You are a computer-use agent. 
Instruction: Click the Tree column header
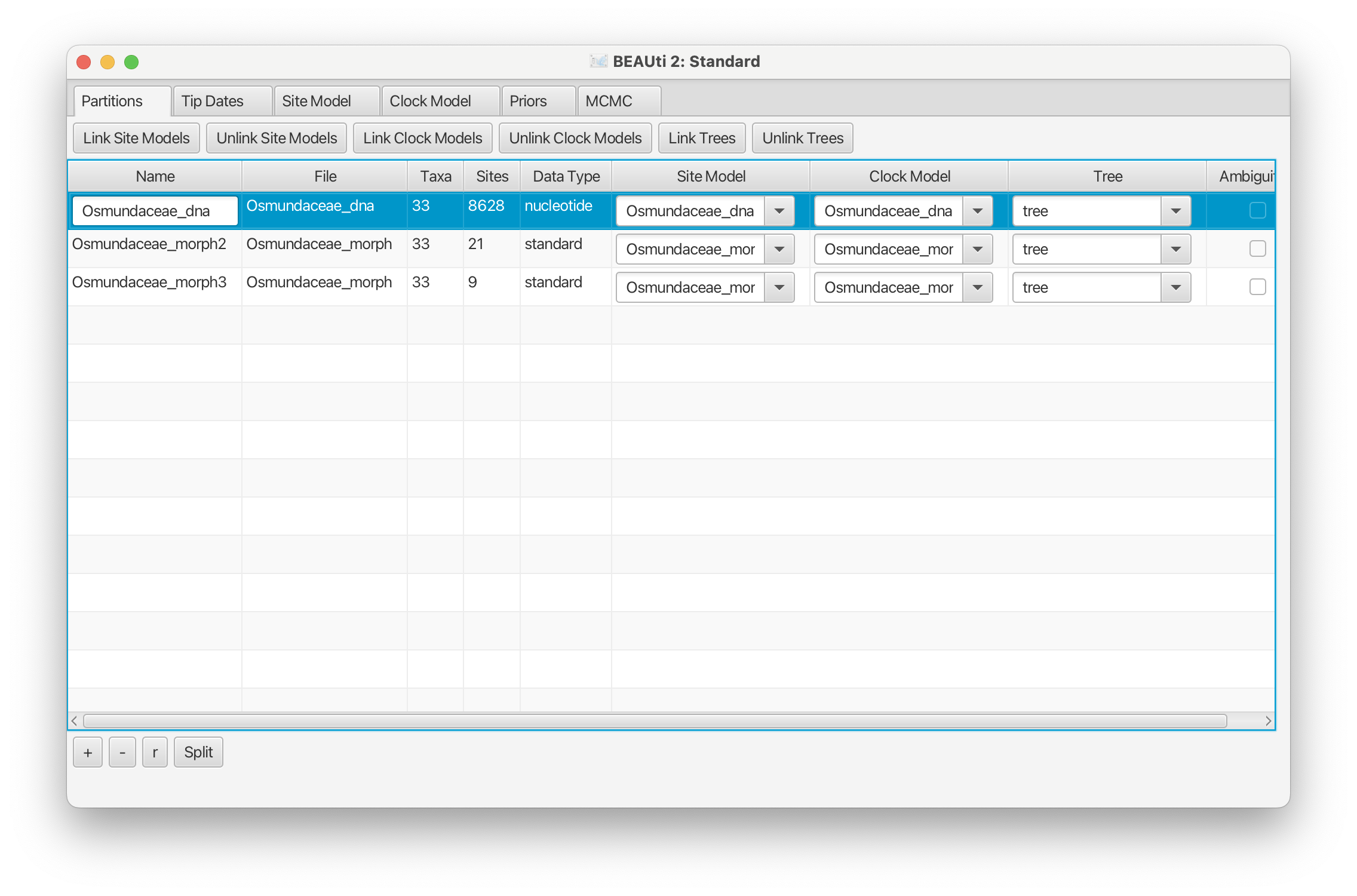[1107, 176]
